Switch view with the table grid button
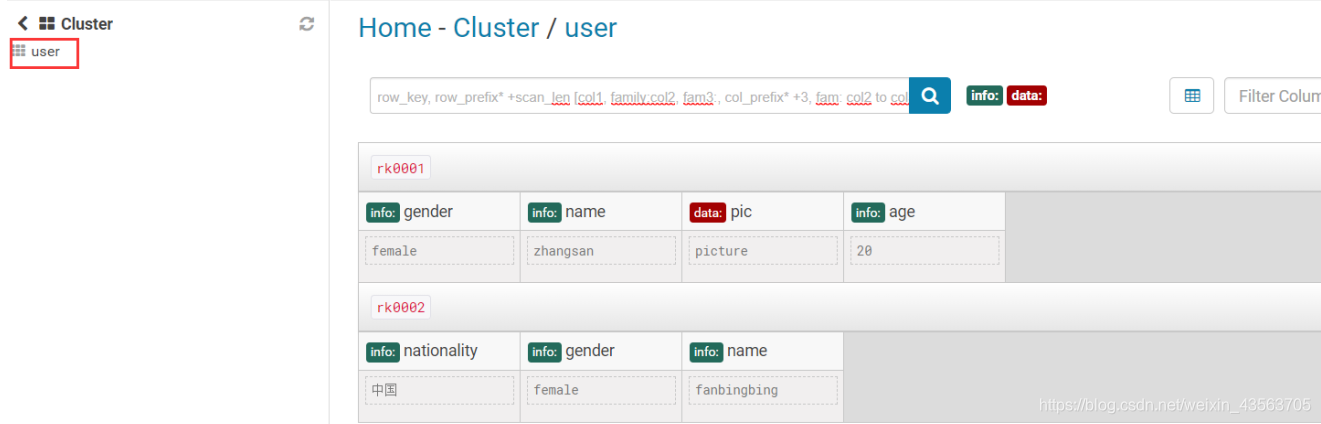The height and width of the screenshot is (424, 1321). [x=1192, y=96]
